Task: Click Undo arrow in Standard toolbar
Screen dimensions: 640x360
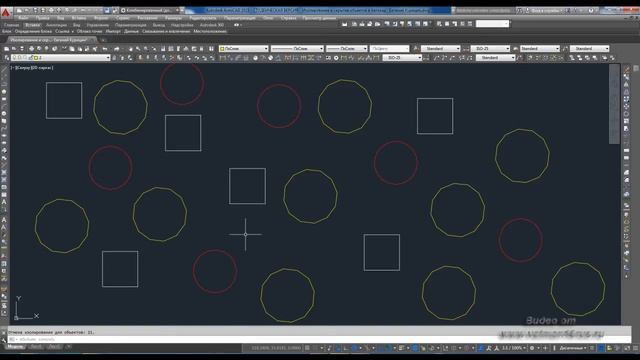Action: tap(105, 49)
